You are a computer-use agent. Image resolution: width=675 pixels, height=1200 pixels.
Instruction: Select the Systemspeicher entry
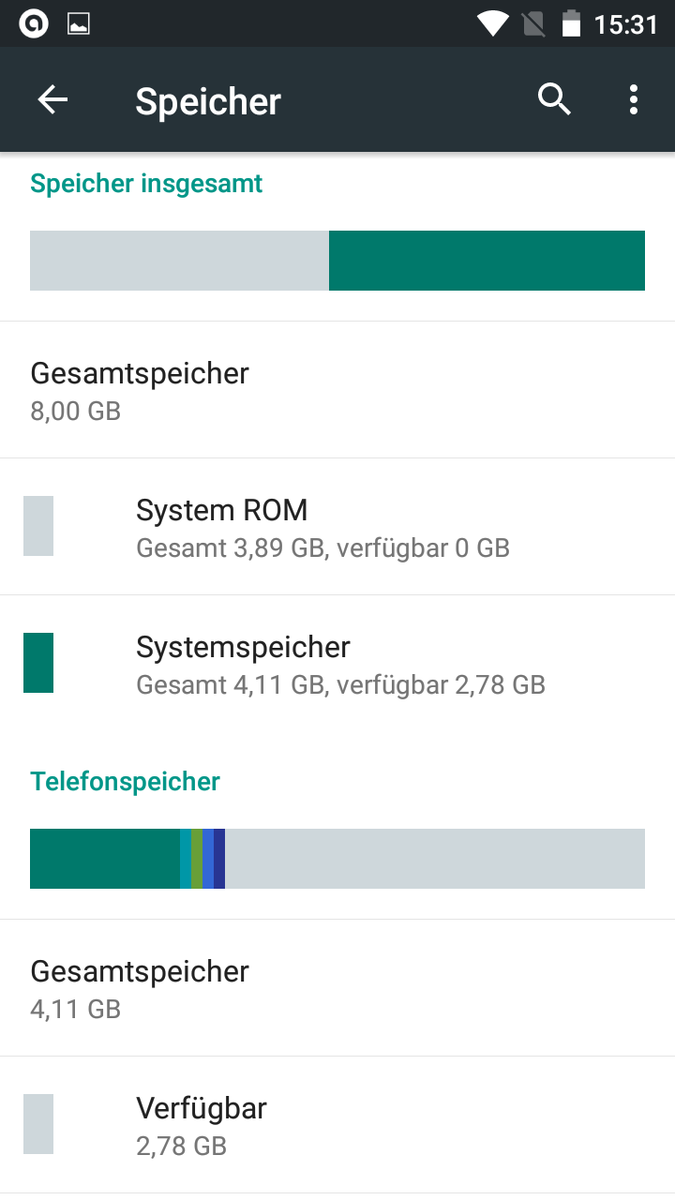tap(340, 664)
